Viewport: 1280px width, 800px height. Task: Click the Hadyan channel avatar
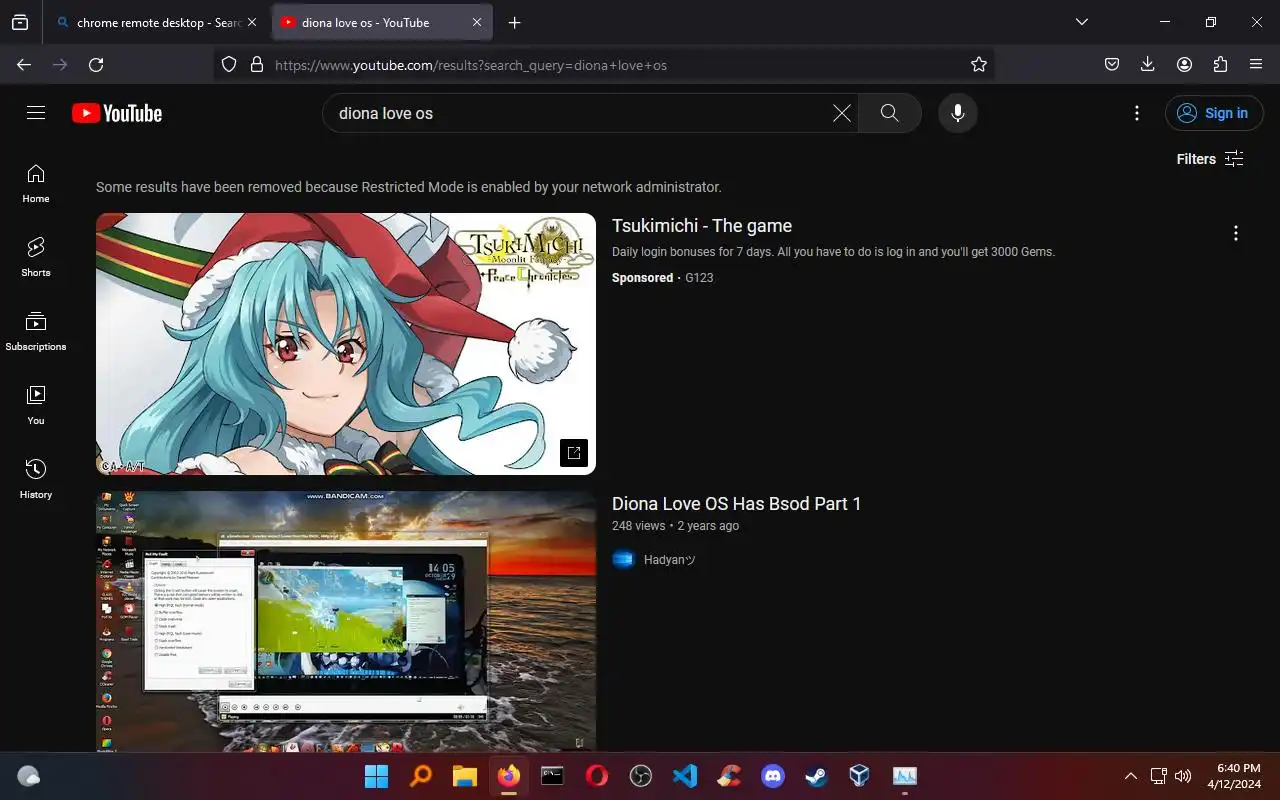click(x=624, y=559)
